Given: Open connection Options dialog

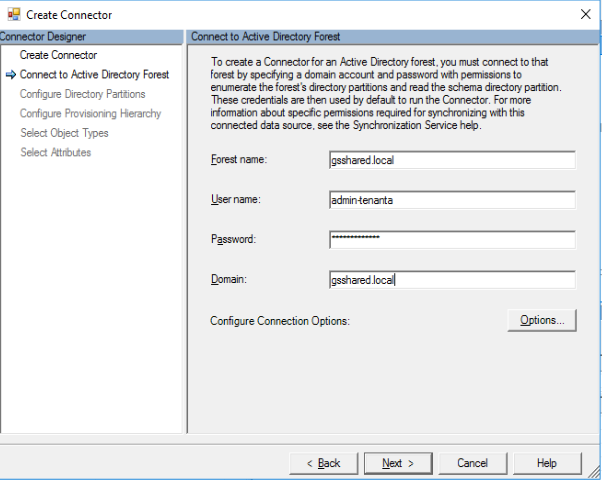Looking at the screenshot, I should [x=542, y=320].
